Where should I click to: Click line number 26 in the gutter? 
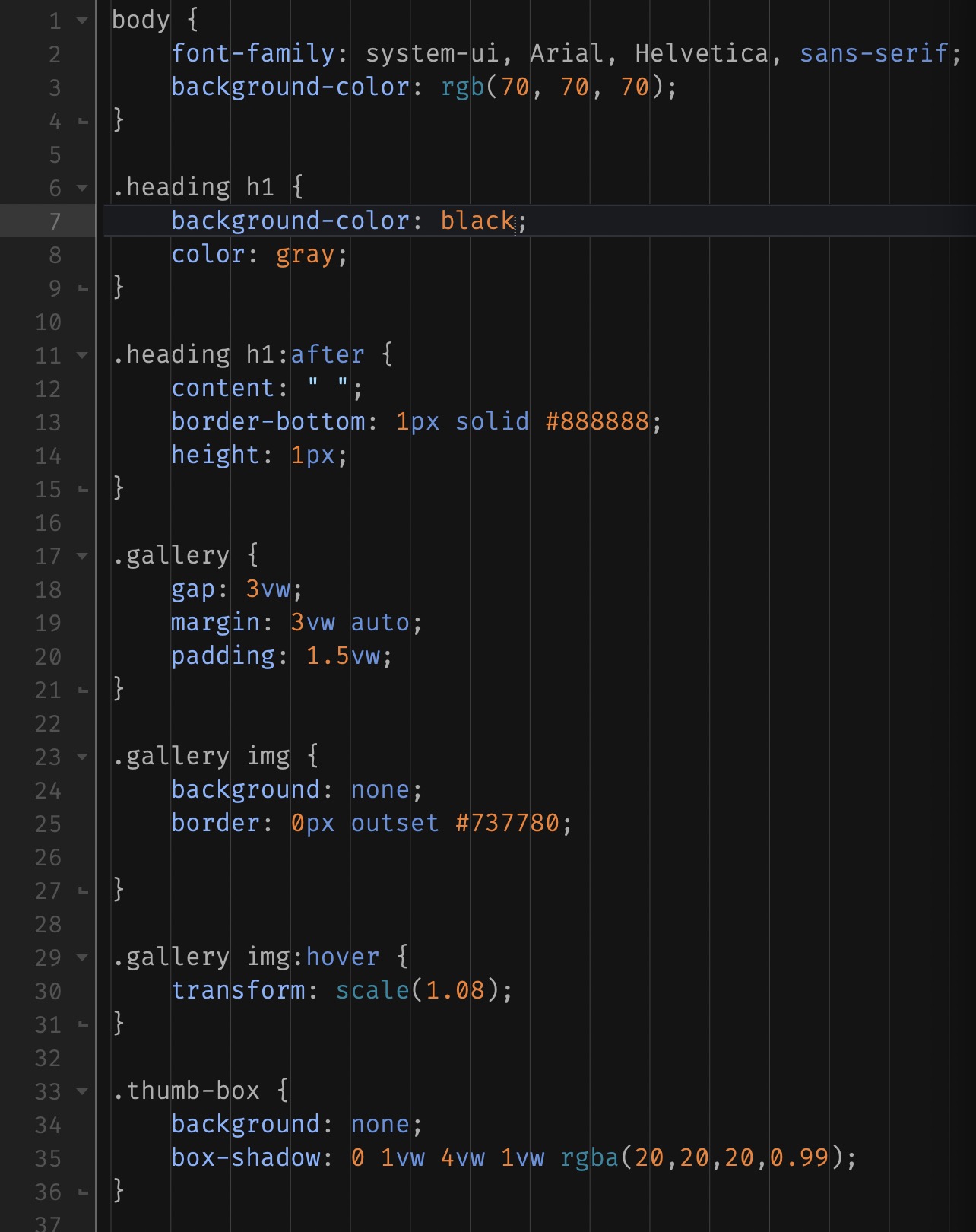(x=48, y=857)
